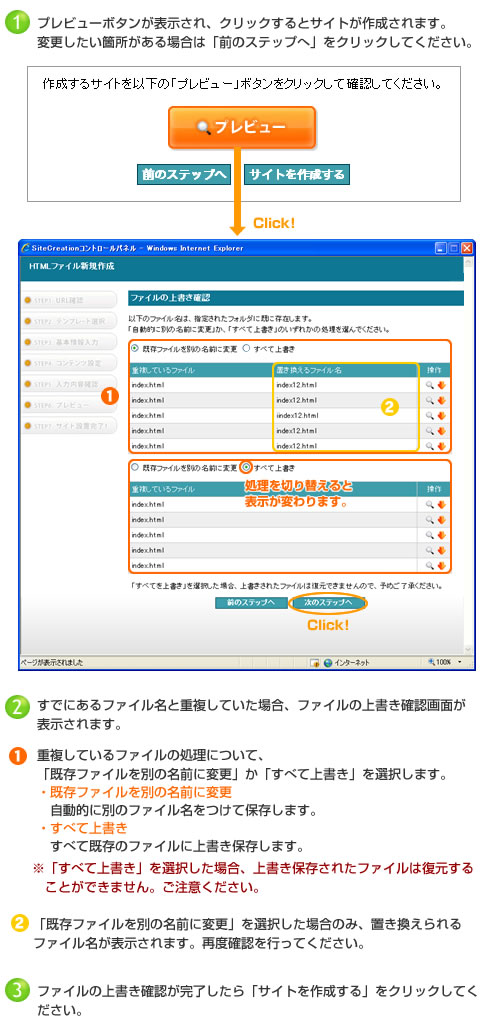Click orange download arrow in first index12.html row

tap(441, 385)
